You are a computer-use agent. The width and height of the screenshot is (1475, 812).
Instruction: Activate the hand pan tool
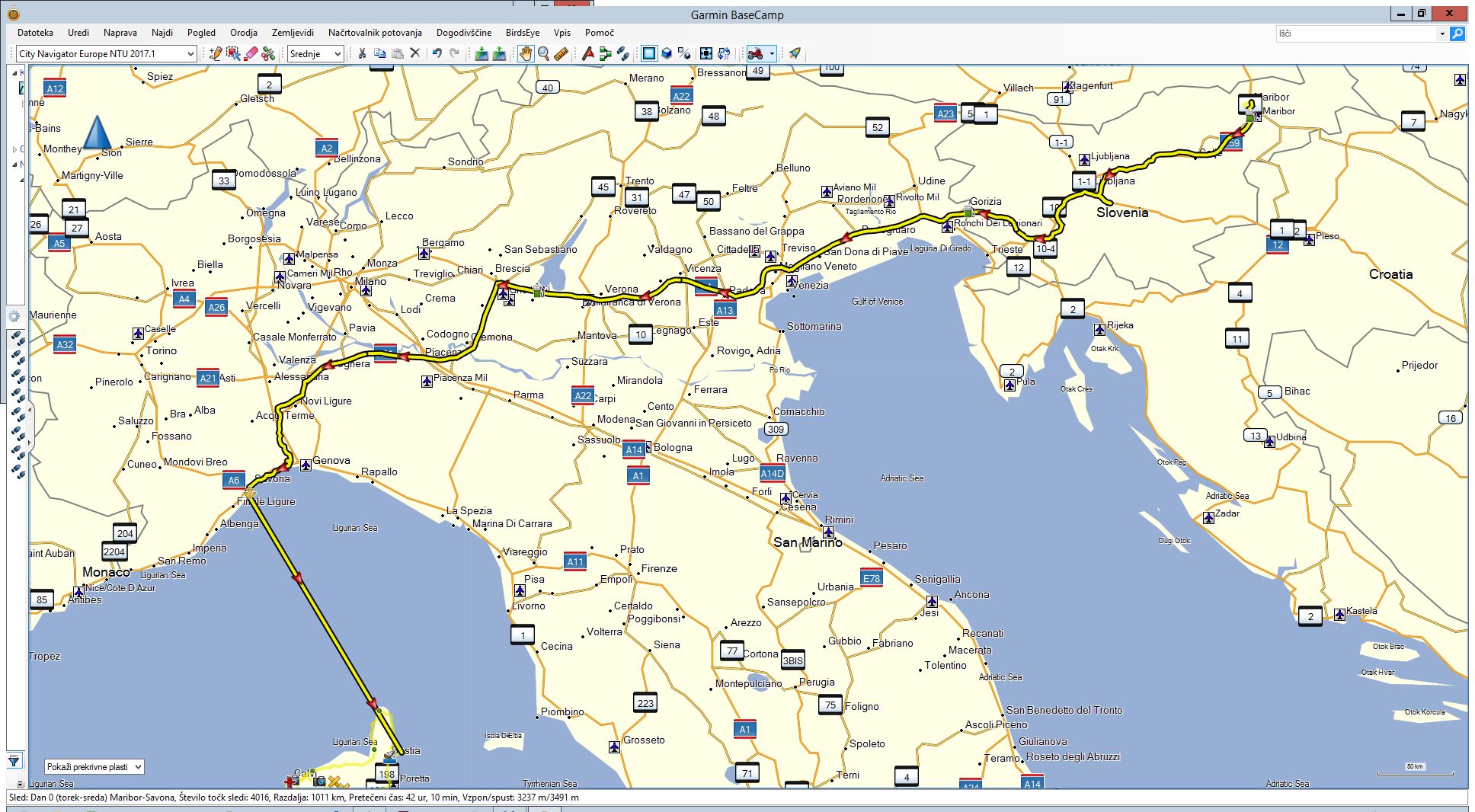pyautogui.click(x=526, y=53)
